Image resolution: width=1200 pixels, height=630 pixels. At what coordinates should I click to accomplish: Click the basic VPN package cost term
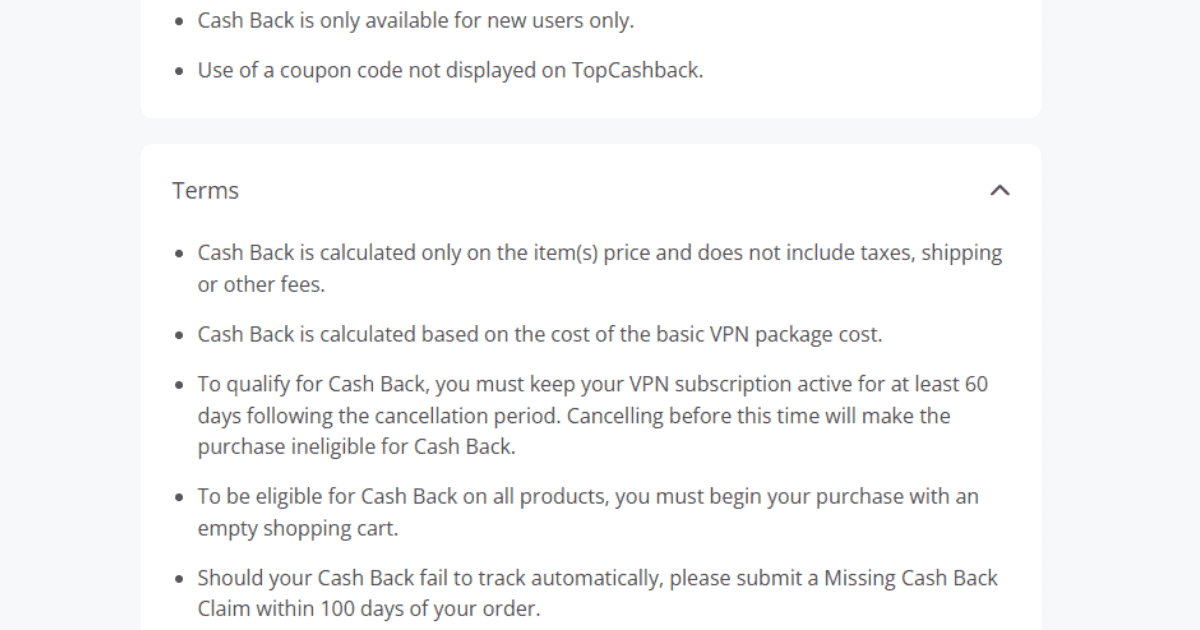(540, 334)
